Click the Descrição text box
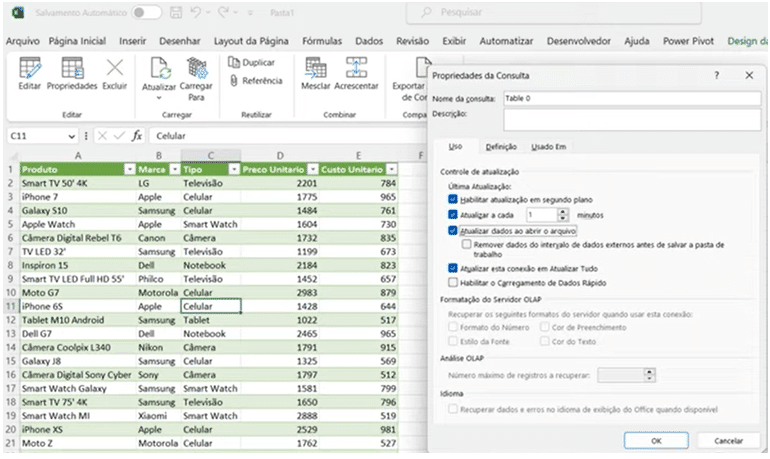This screenshot has width=770, height=459. click(632, 119)
